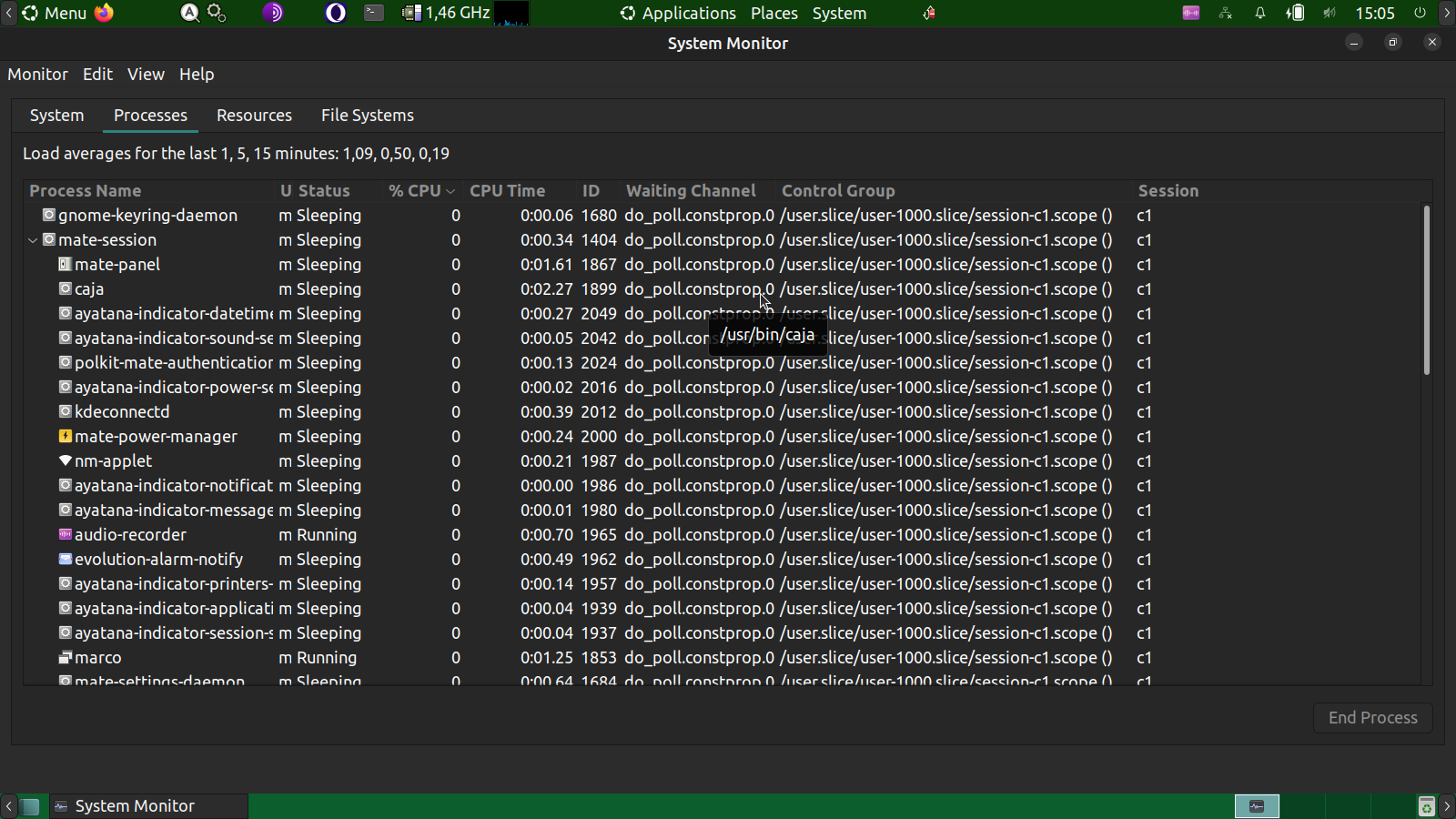This screenshot has height=819, width=1456.
Task: Open the trash icon in the bottom panel
Action: pyautogui.click(x=1426, y=806)
